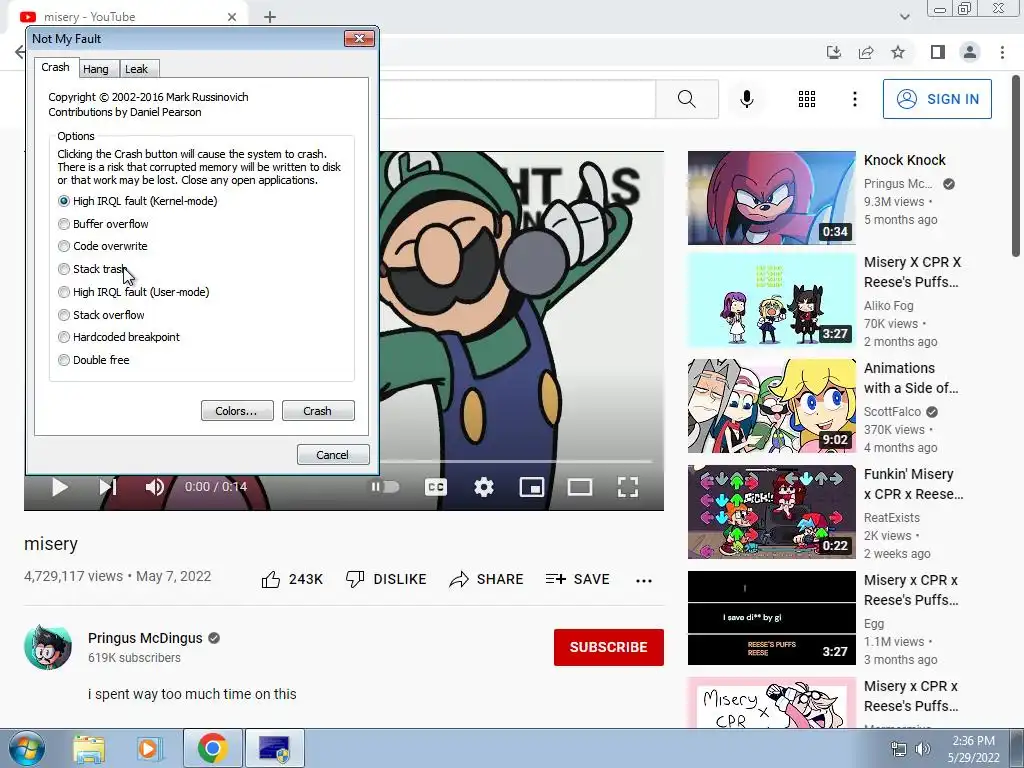This screenshot has height=768, width=1024.
Task: Enable miniplayer mode
Action: pos(532,487)
